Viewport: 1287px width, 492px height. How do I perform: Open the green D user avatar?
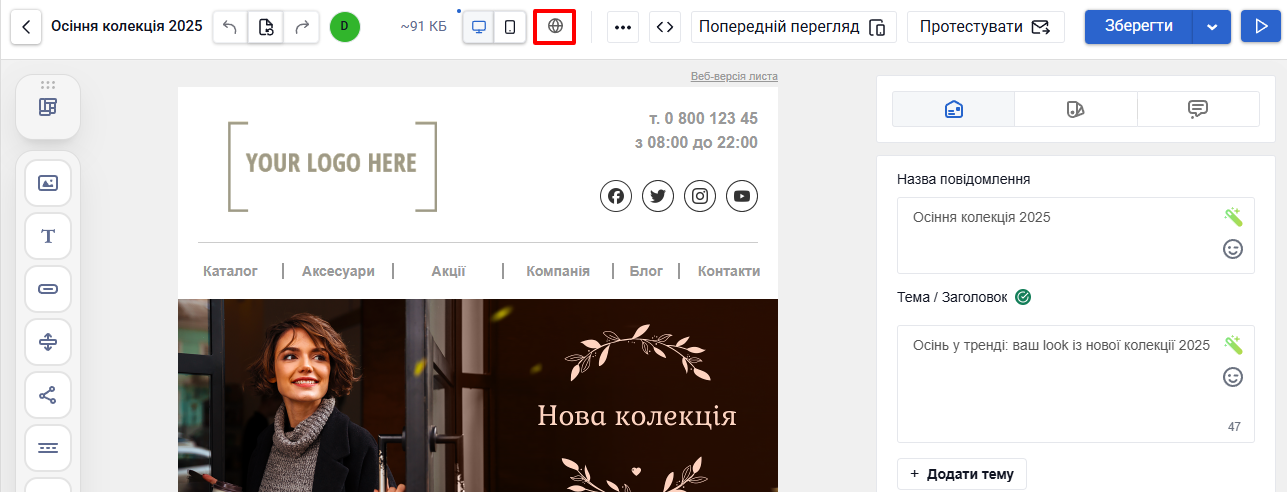[x=345, y=27]
